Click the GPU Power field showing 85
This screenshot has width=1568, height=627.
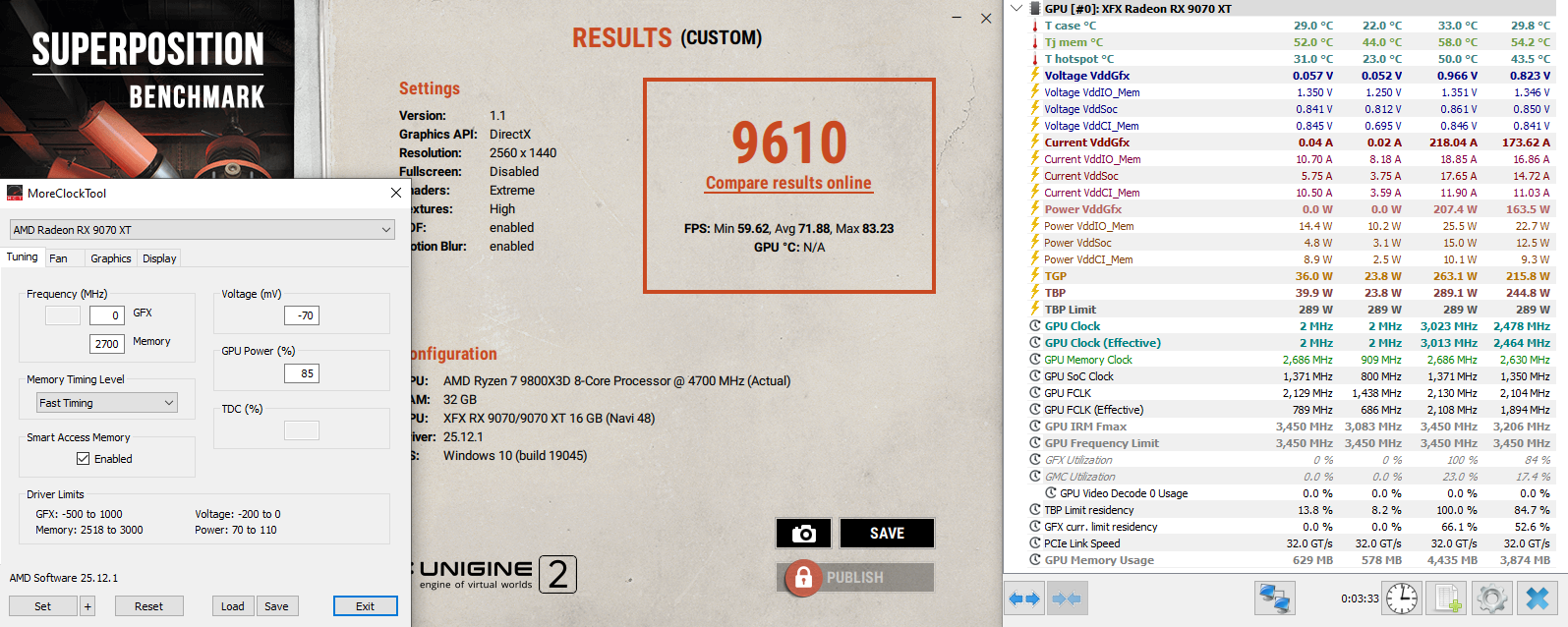[302, 373]
